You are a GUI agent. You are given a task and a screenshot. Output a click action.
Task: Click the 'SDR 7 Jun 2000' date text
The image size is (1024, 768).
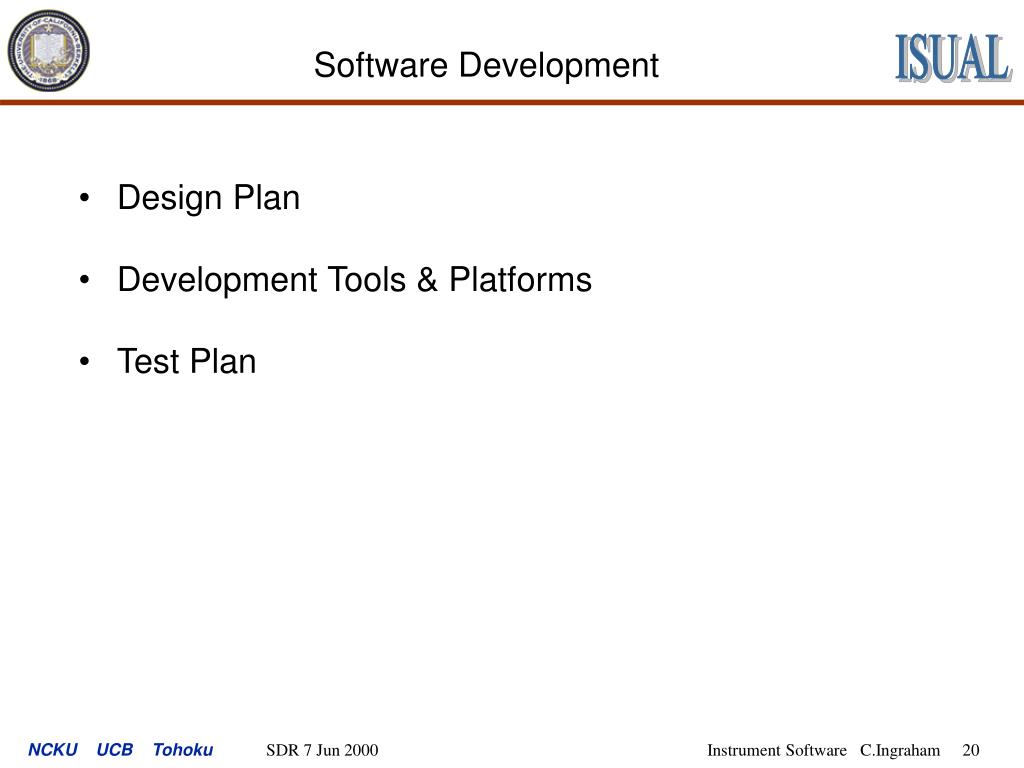pos(322,750)
